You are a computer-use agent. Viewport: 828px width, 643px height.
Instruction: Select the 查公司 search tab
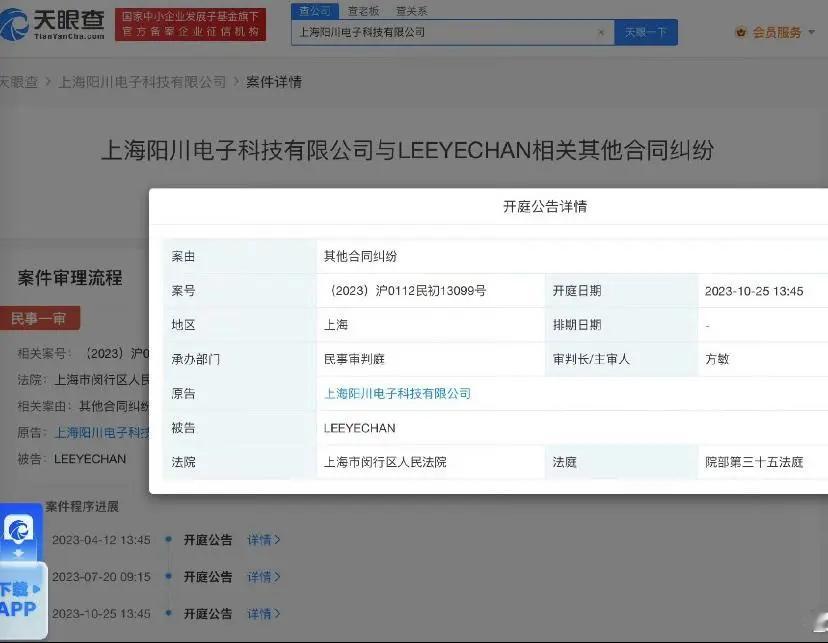[x=314, y=11]
